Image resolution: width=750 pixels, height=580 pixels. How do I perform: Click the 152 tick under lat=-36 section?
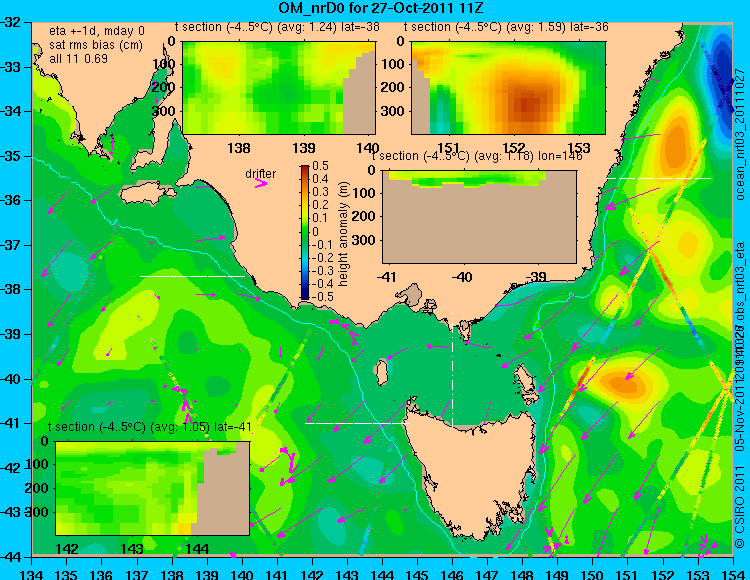point(514,148)
